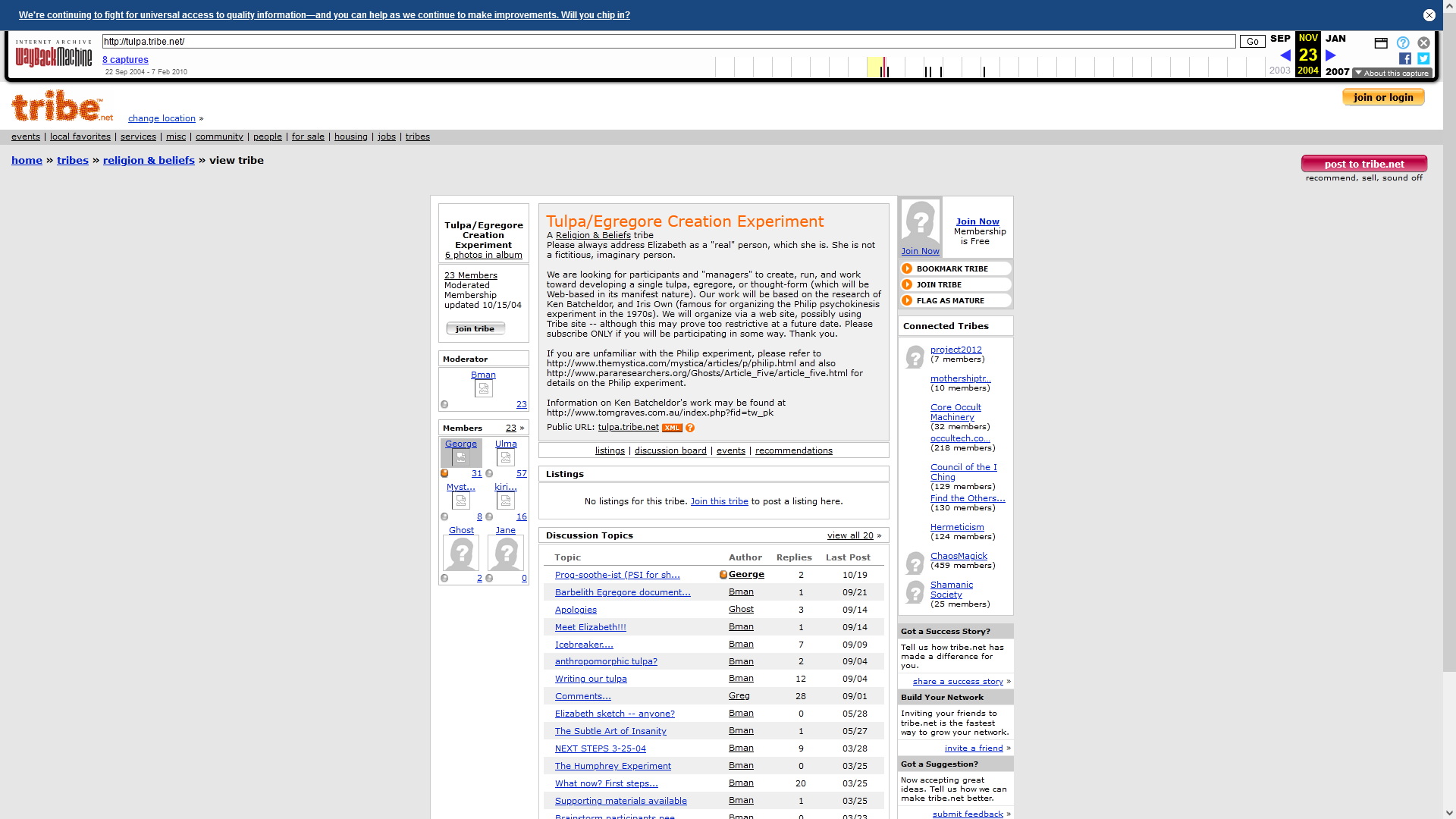Click post to tribe.net button
Image resolution: width=1456 pixels, height=819 pixels.
1363,164
